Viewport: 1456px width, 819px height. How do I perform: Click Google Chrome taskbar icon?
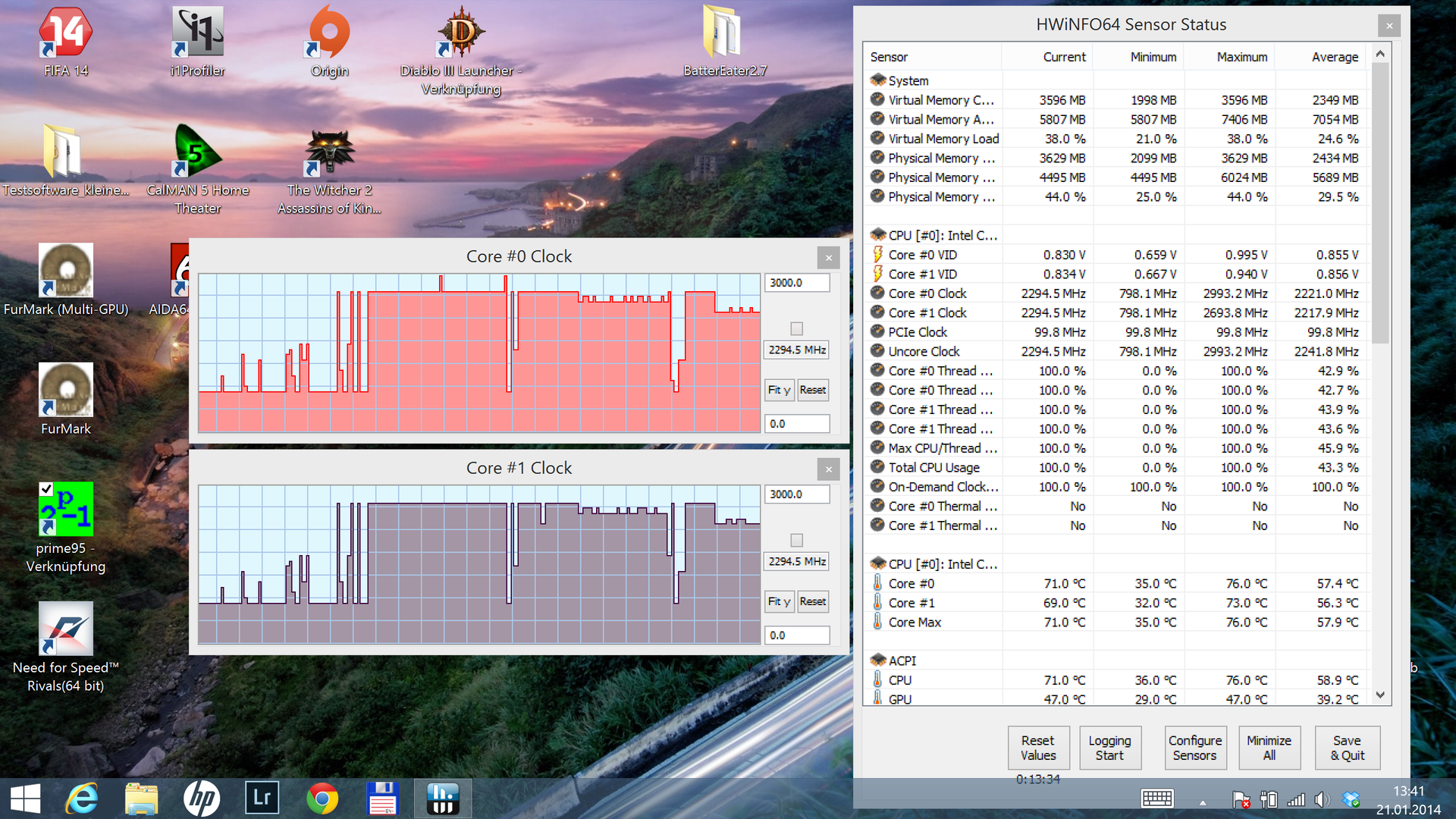pyautogui.click(x=322, y=798)
